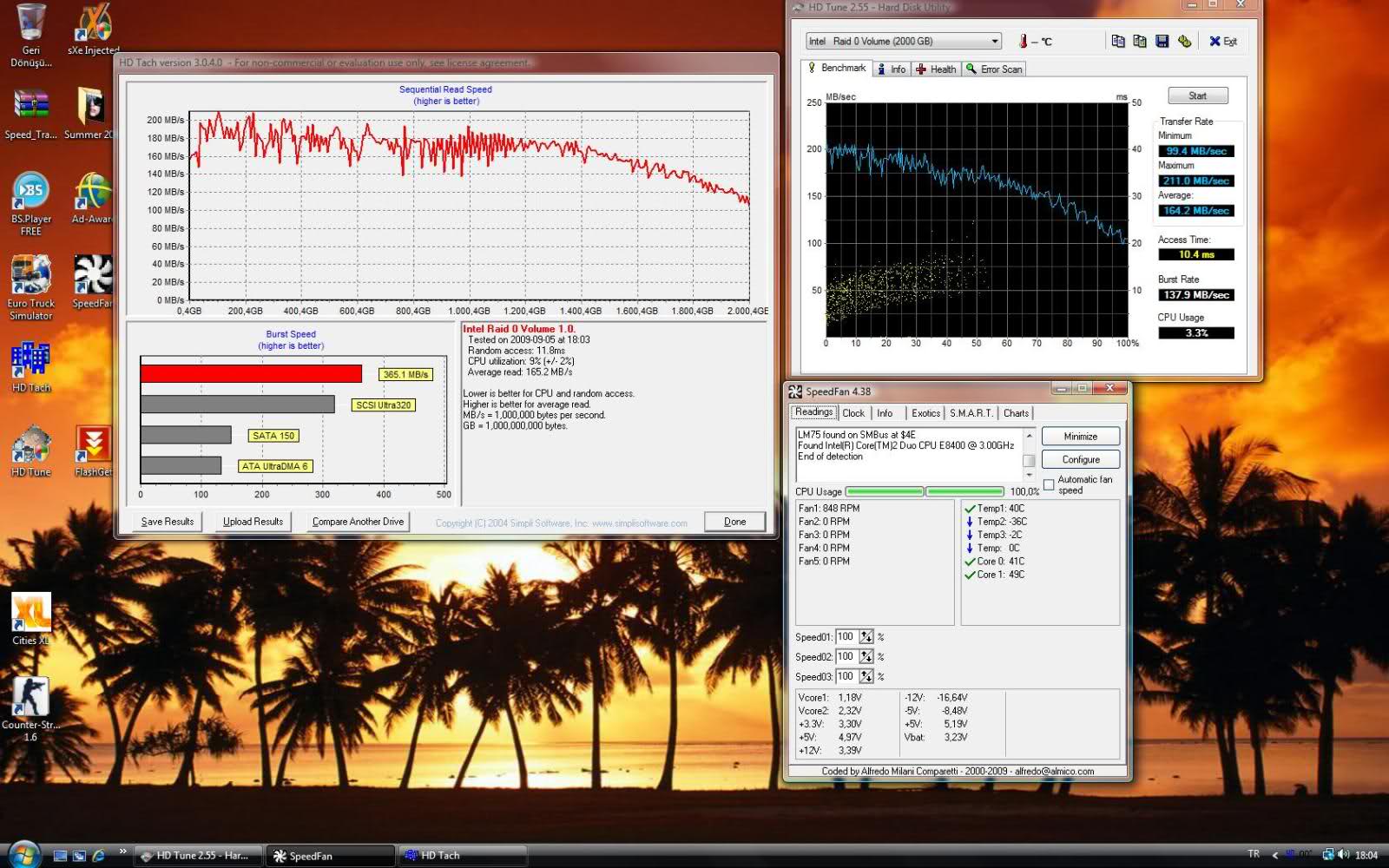Viewport: 1389px width, 868px height.
Task: Click the Temp1 40C reading checkmark icon
Action: click(x=970, y=509)
